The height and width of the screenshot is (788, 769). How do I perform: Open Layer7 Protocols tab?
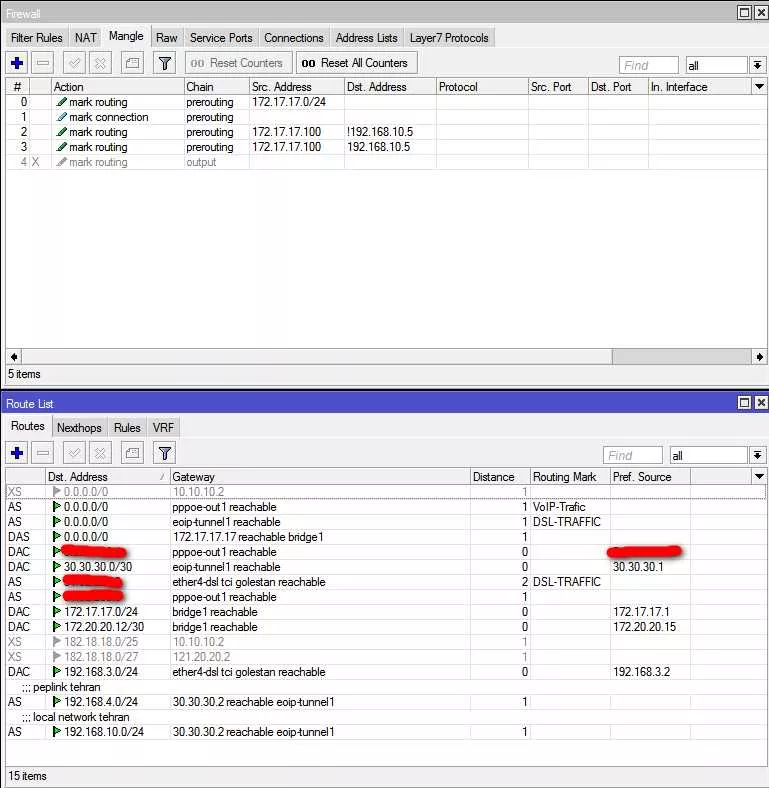449,38
